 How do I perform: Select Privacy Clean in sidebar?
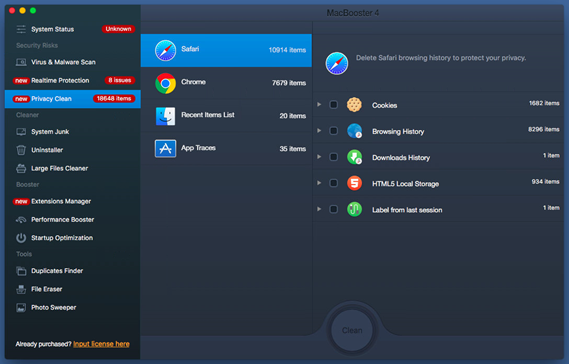coord(73,99)
